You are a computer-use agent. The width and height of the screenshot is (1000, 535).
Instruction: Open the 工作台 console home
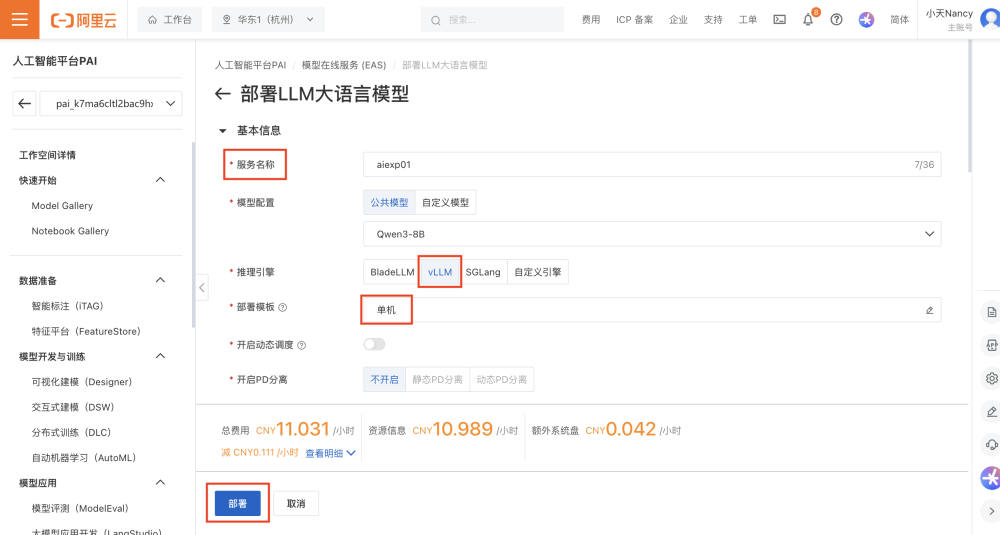coord(170,20)
